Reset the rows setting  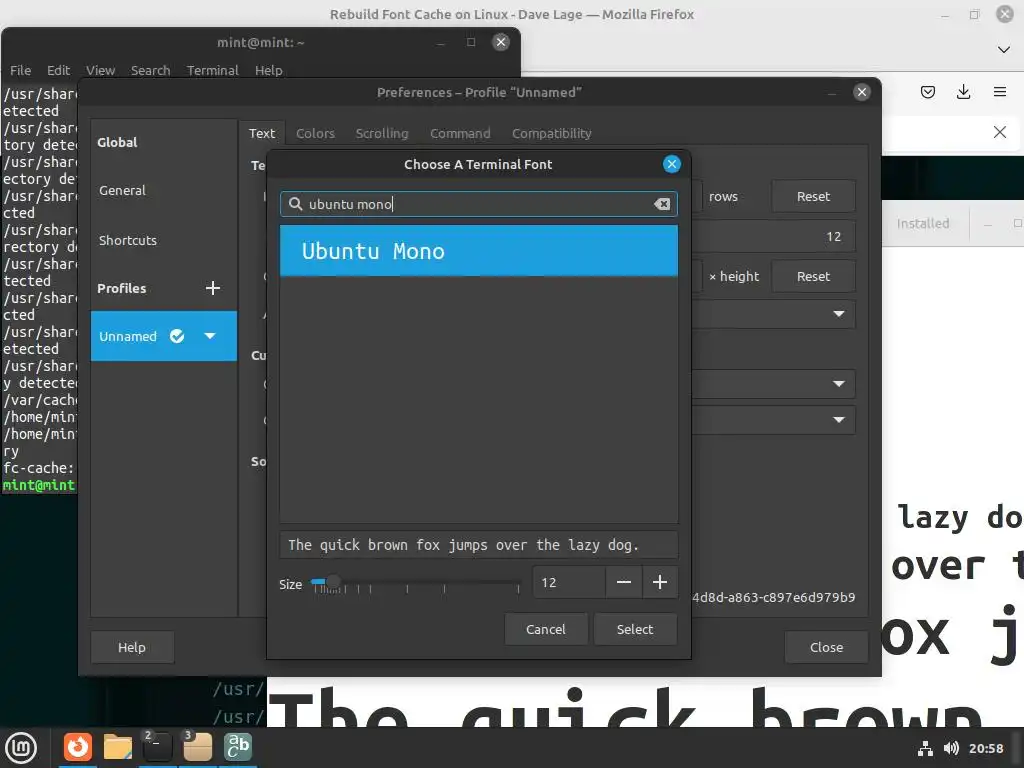[813, 197]
